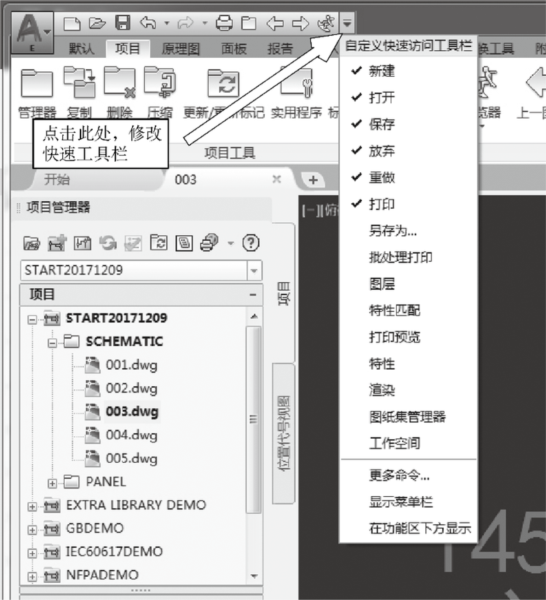Click the 压缩 project ribbon button
The width and height of the screenshot is (546, 600).
pyautogui.click(x=160, y=92)
